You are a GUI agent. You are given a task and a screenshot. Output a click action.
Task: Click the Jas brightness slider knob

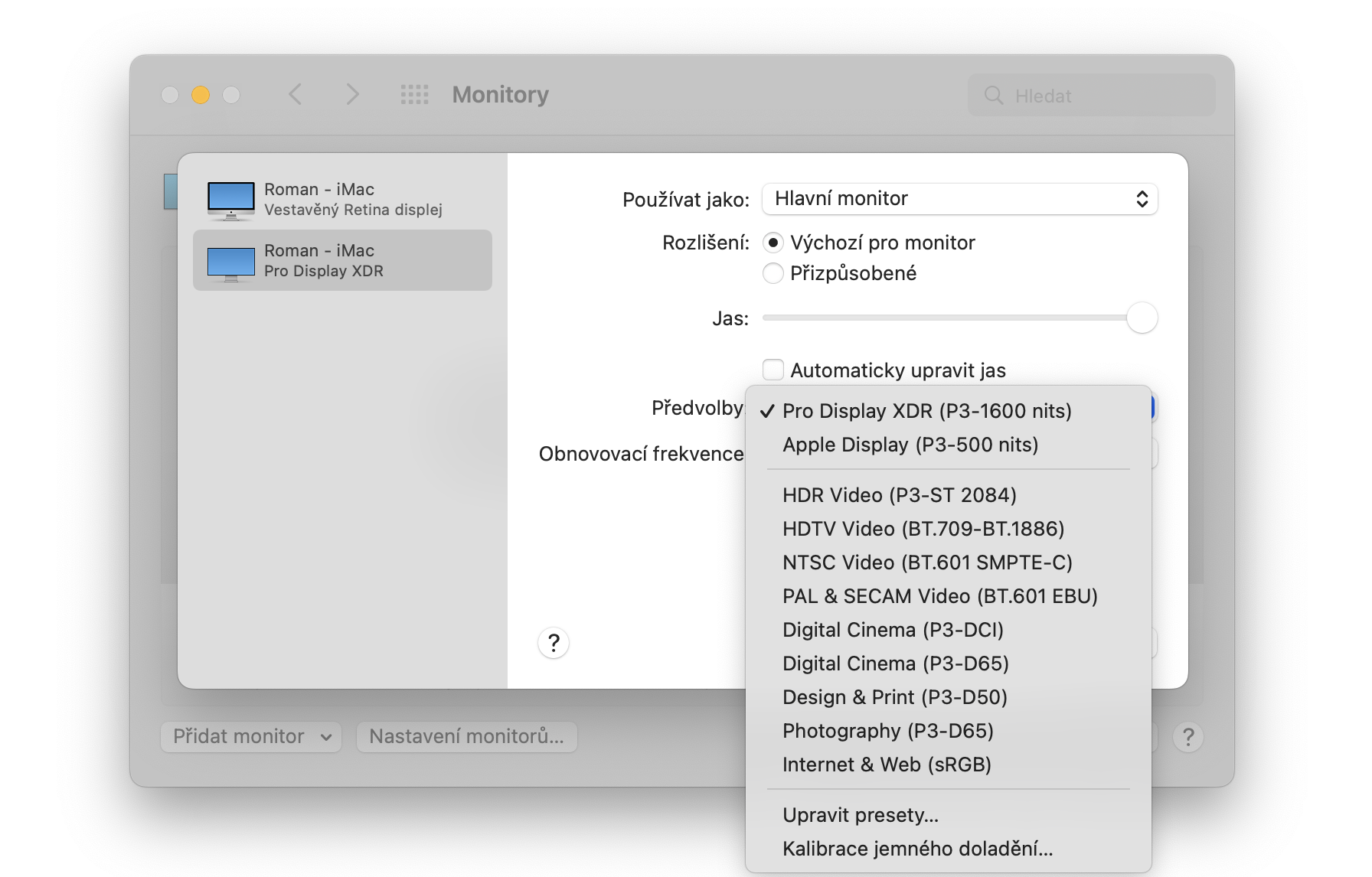[1142, 318]
